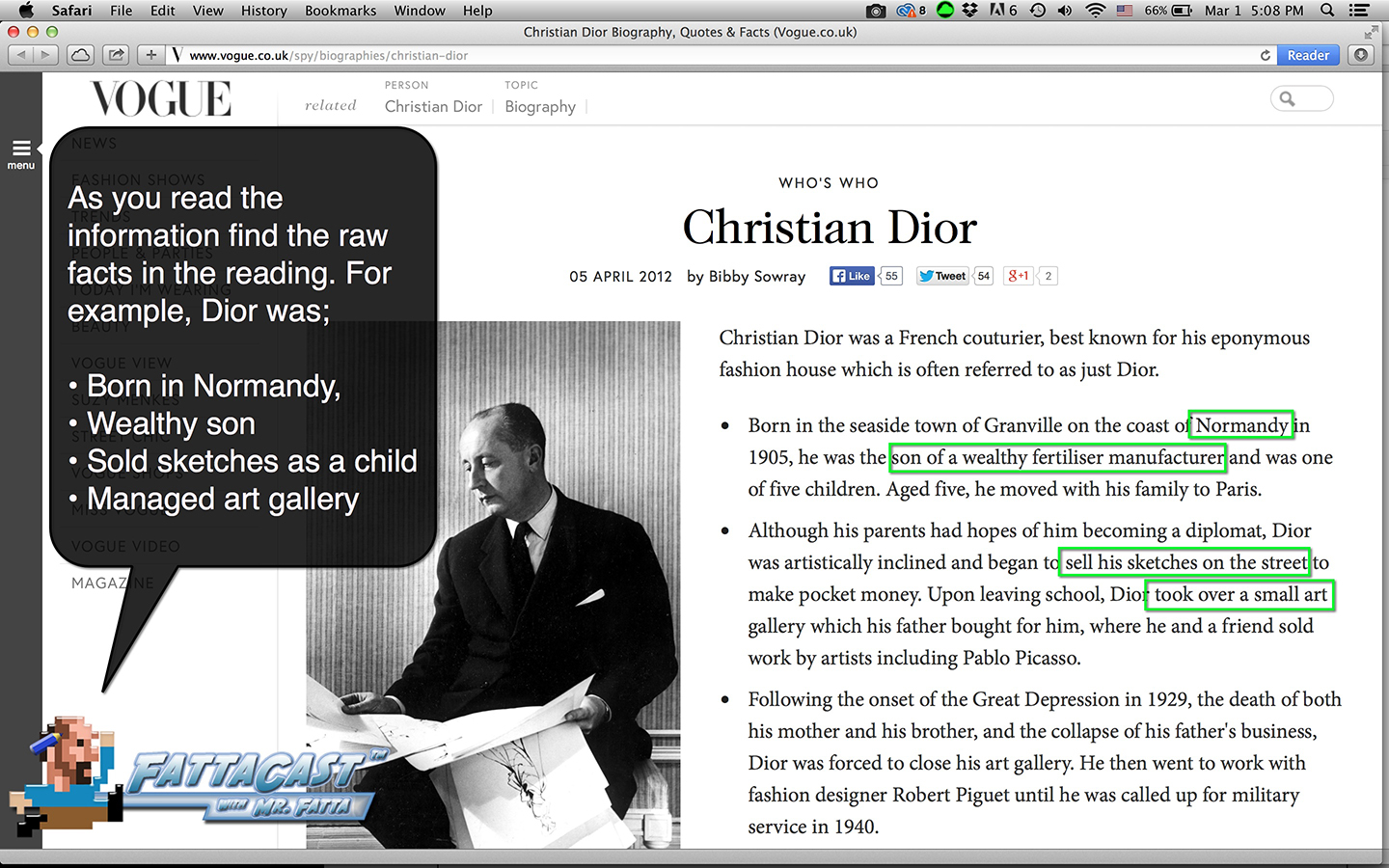Click the camera icon in menu bar

click(876, 11)
